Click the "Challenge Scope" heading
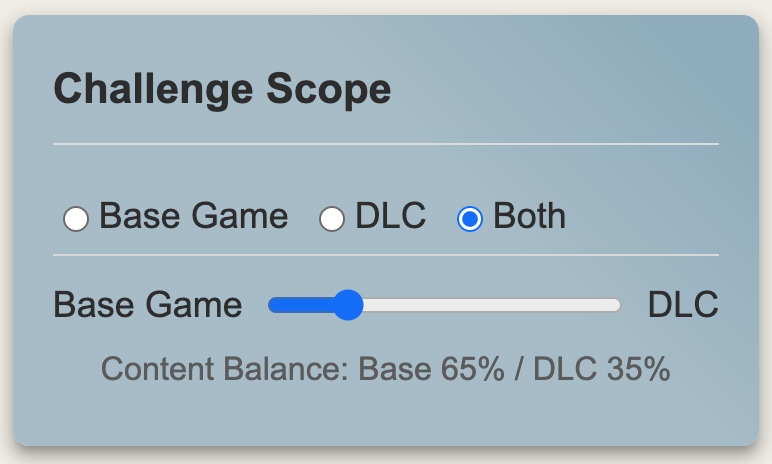This screenshot has height=464, width=772. (x=222, y=90)
